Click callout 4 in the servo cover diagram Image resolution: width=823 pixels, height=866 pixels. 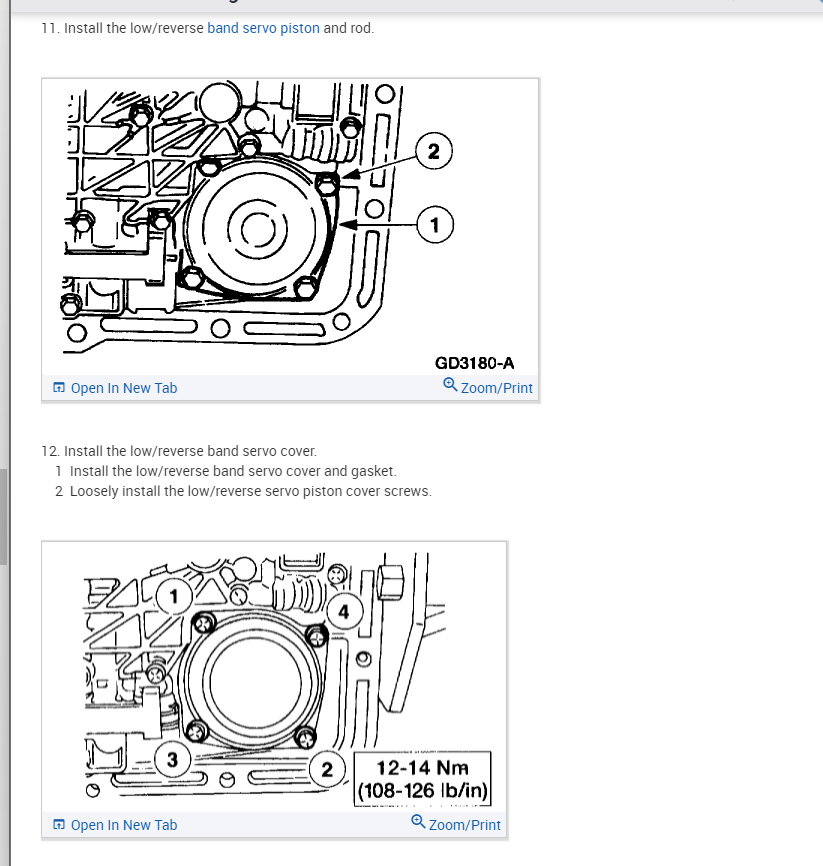point(344,612)
